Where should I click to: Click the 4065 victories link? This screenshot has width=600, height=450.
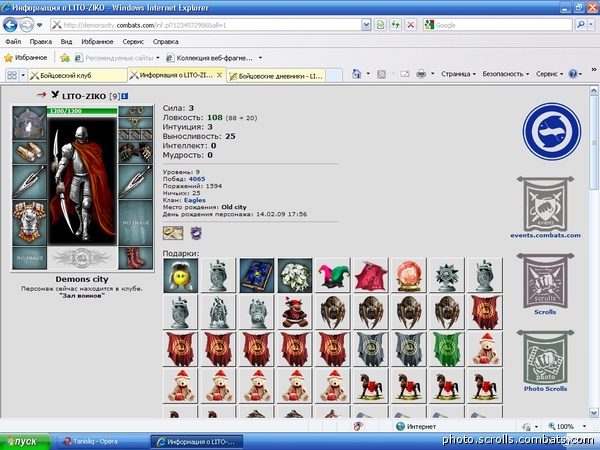197,179
